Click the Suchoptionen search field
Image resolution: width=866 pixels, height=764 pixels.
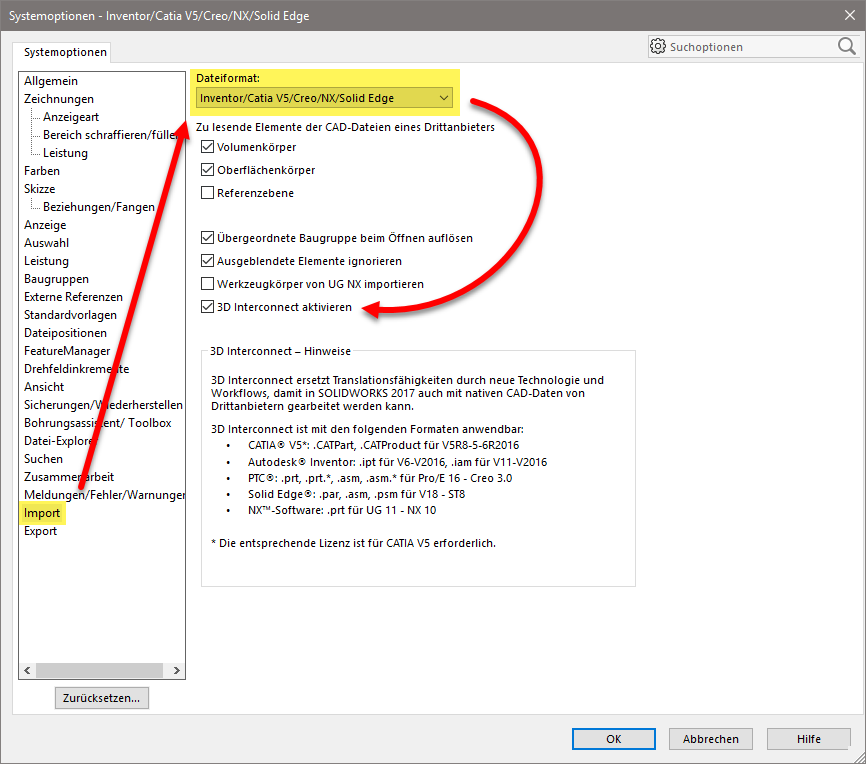click(x=751, y=47)
